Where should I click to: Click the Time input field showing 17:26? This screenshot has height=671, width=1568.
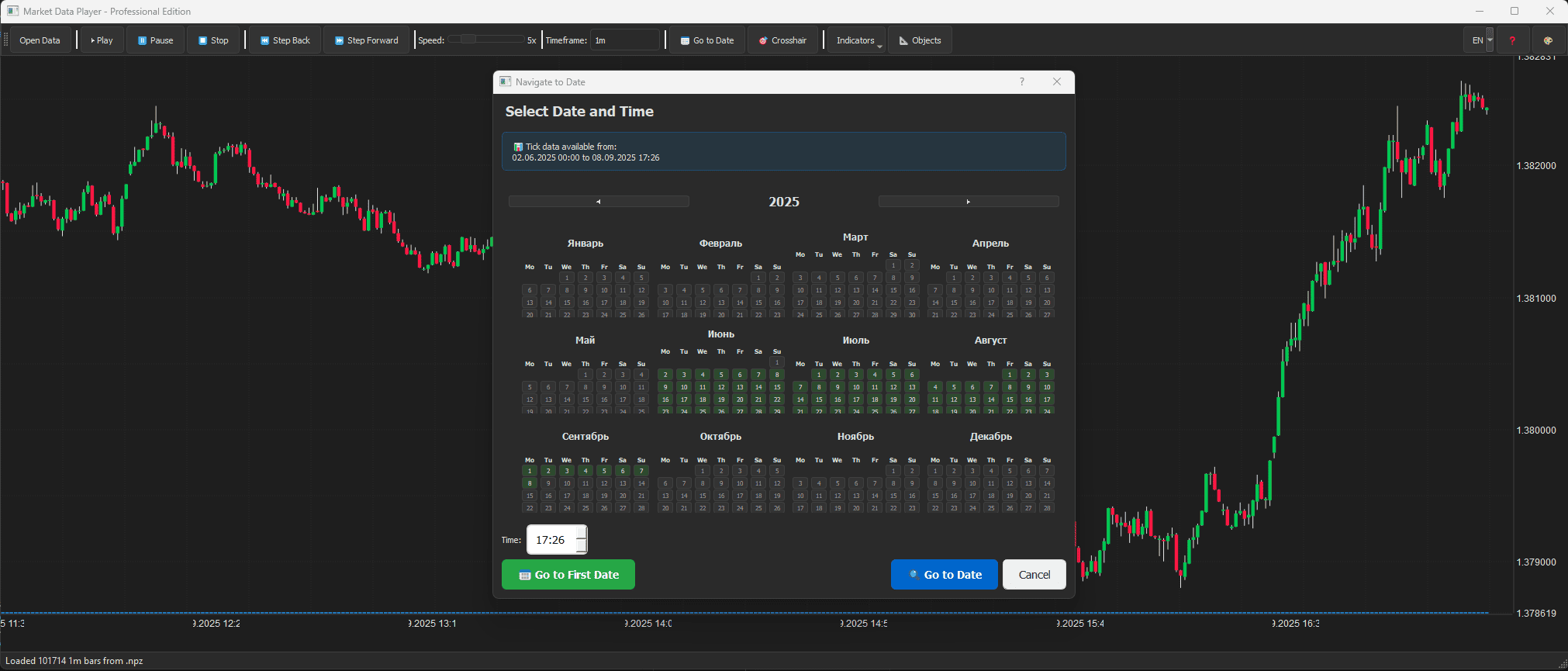551,540
